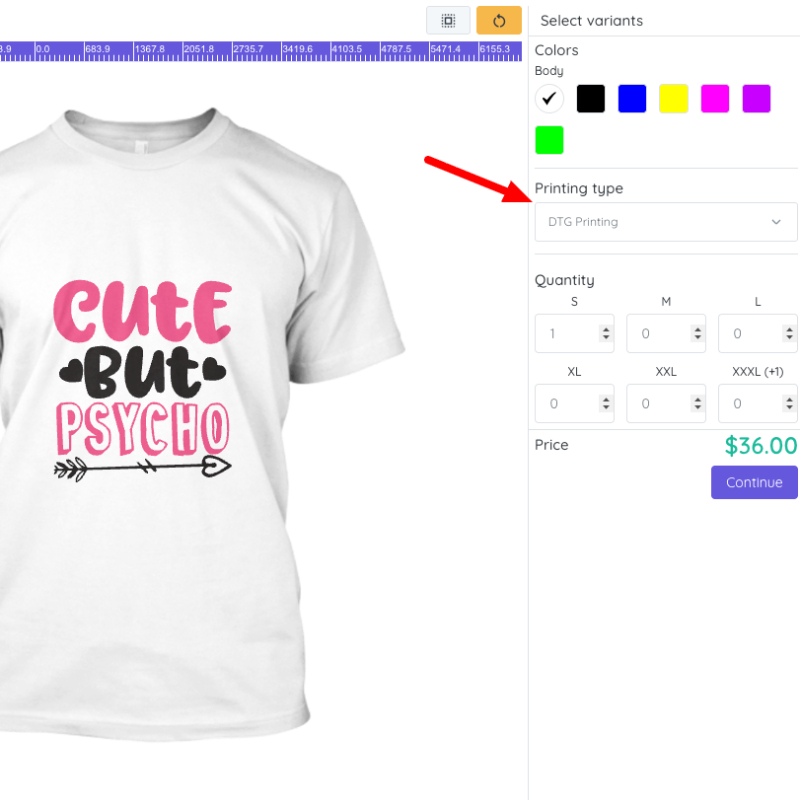Open the Printing type dropdown
The height and width of the screenshot is (800, 800).
665,222
